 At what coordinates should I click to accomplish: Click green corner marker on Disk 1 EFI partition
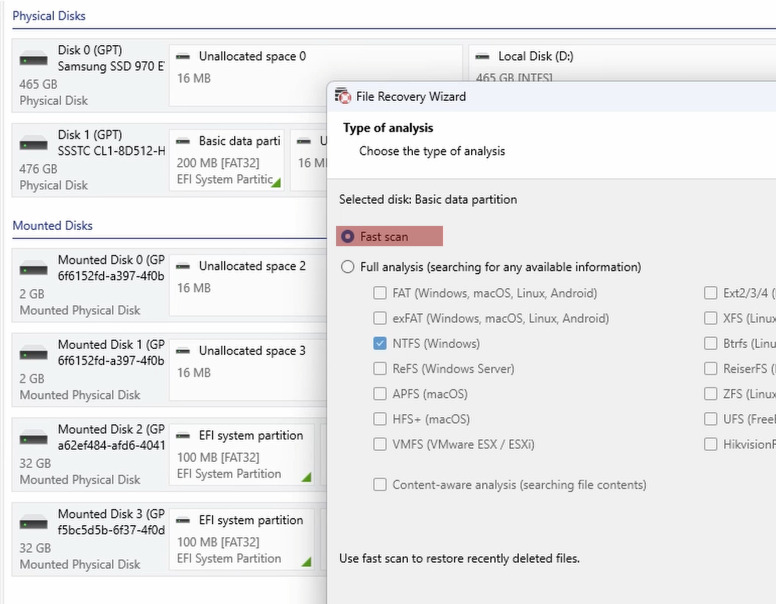click(276, 183)
